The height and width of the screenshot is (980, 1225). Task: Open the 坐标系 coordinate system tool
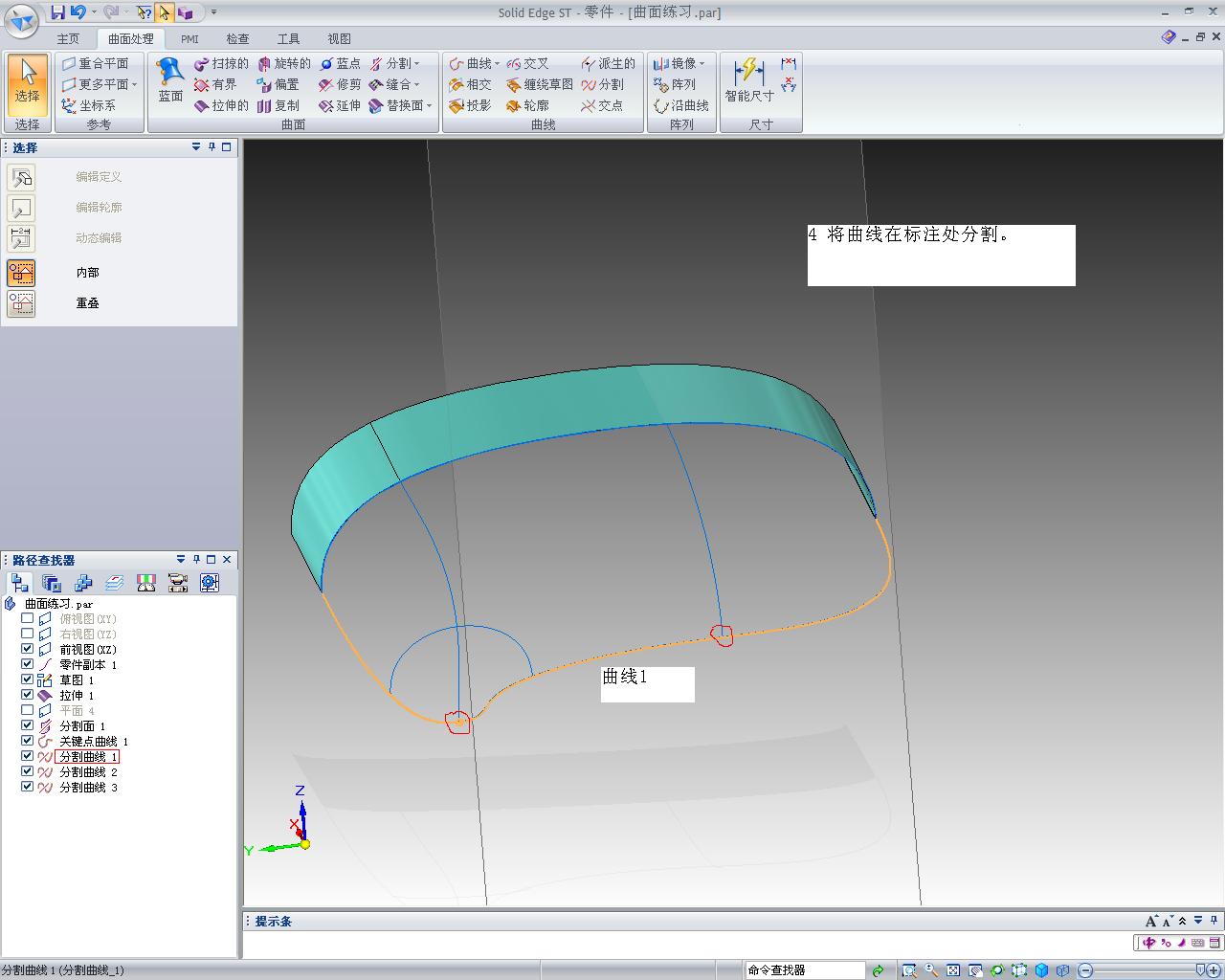89,105
